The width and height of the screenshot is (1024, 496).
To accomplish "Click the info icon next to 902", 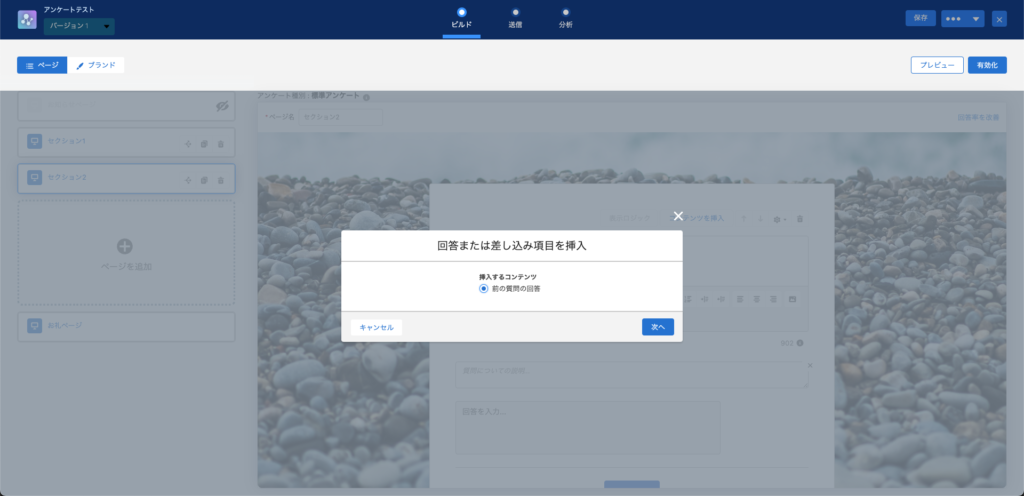I will click(800, 343).
